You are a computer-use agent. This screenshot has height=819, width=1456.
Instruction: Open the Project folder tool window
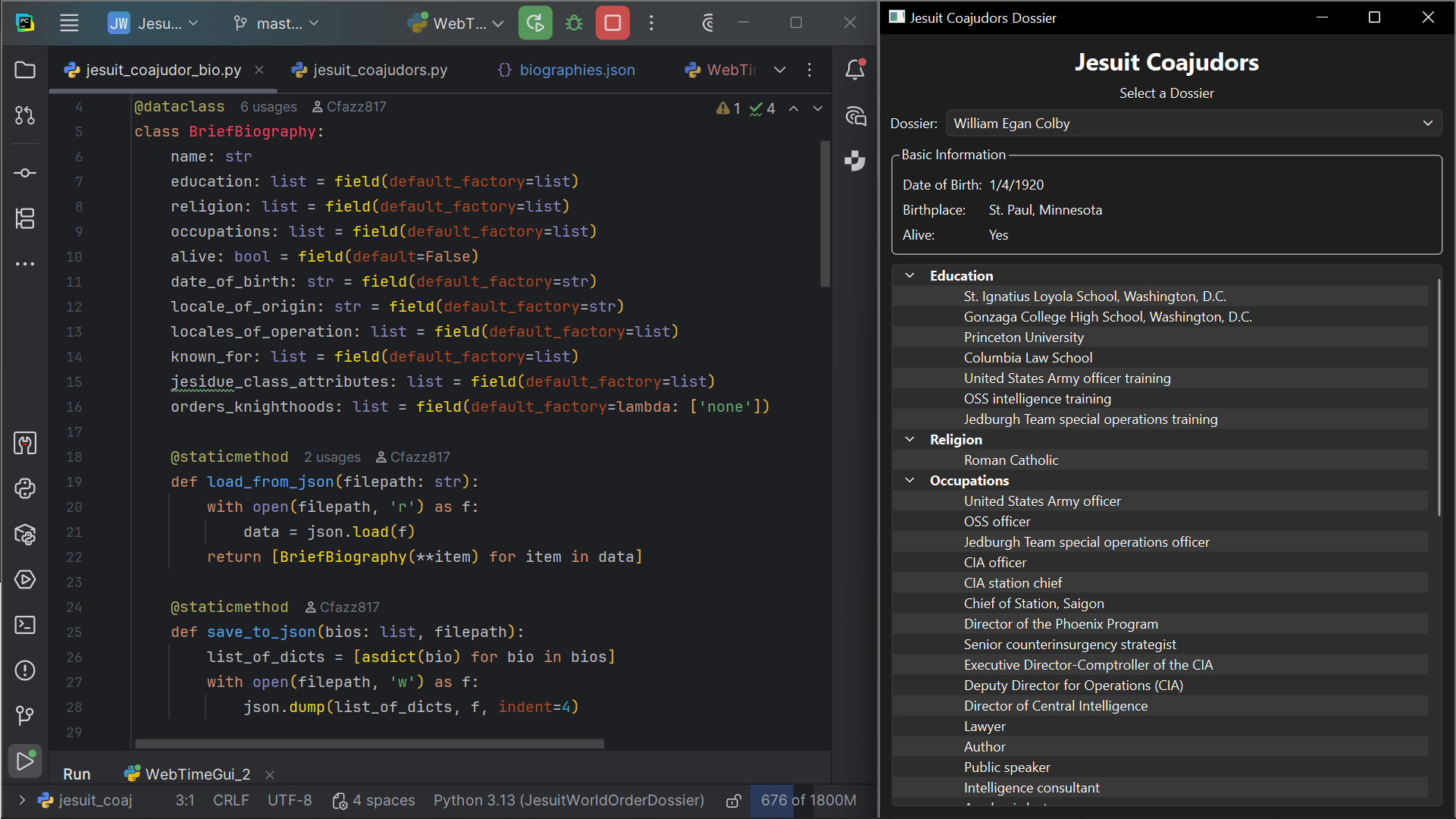[25, 70]
